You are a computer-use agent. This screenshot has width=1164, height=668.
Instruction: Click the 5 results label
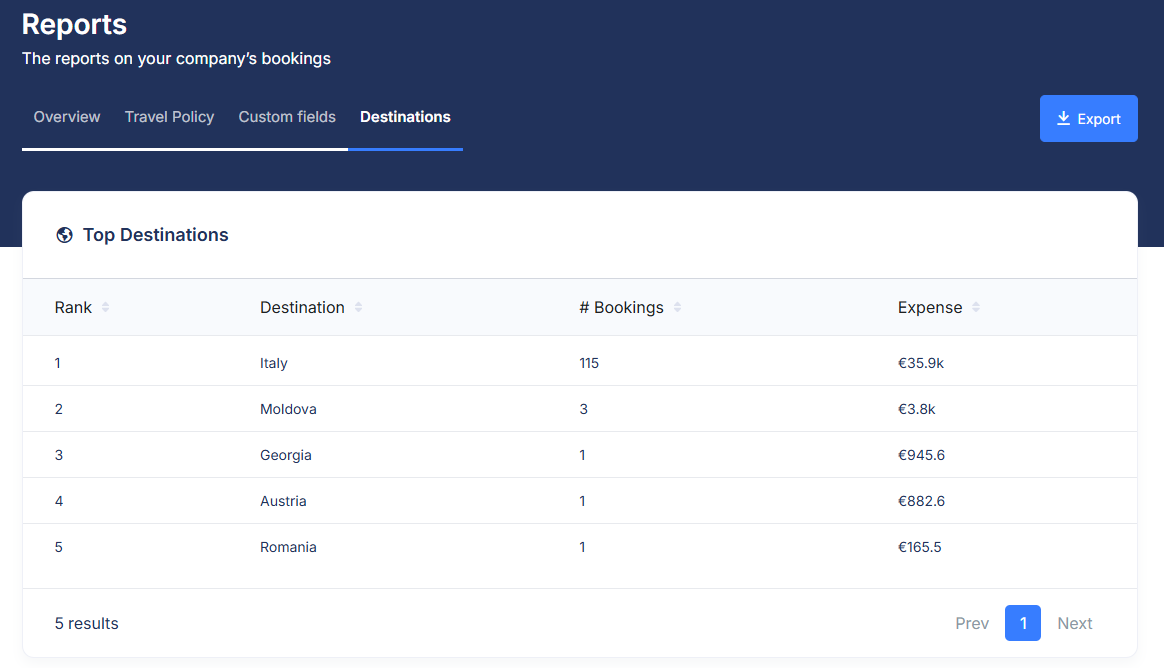[86, 623]
